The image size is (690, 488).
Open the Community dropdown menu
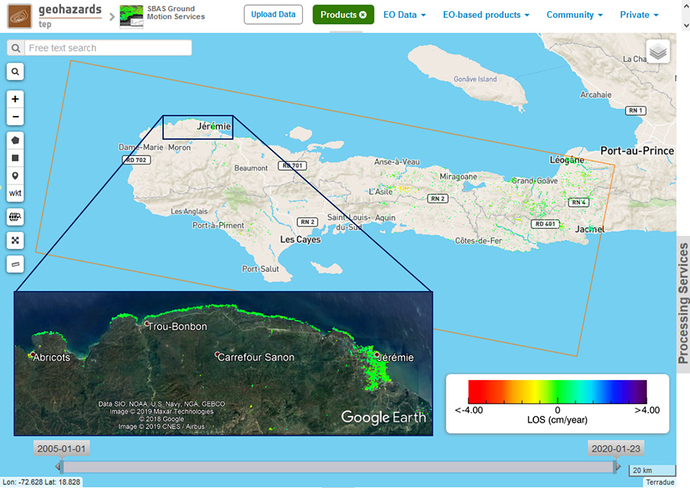click(574, 16)
